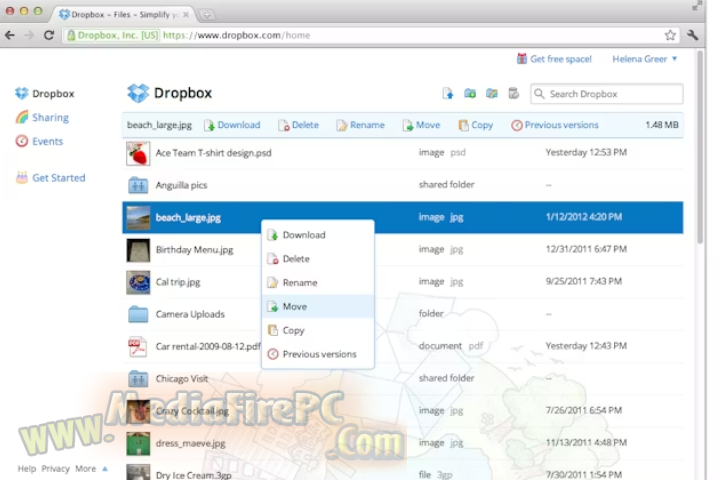Select the dress_maeve.jpg file name
This screenshot has width=720, height=480.
[191, 443]
